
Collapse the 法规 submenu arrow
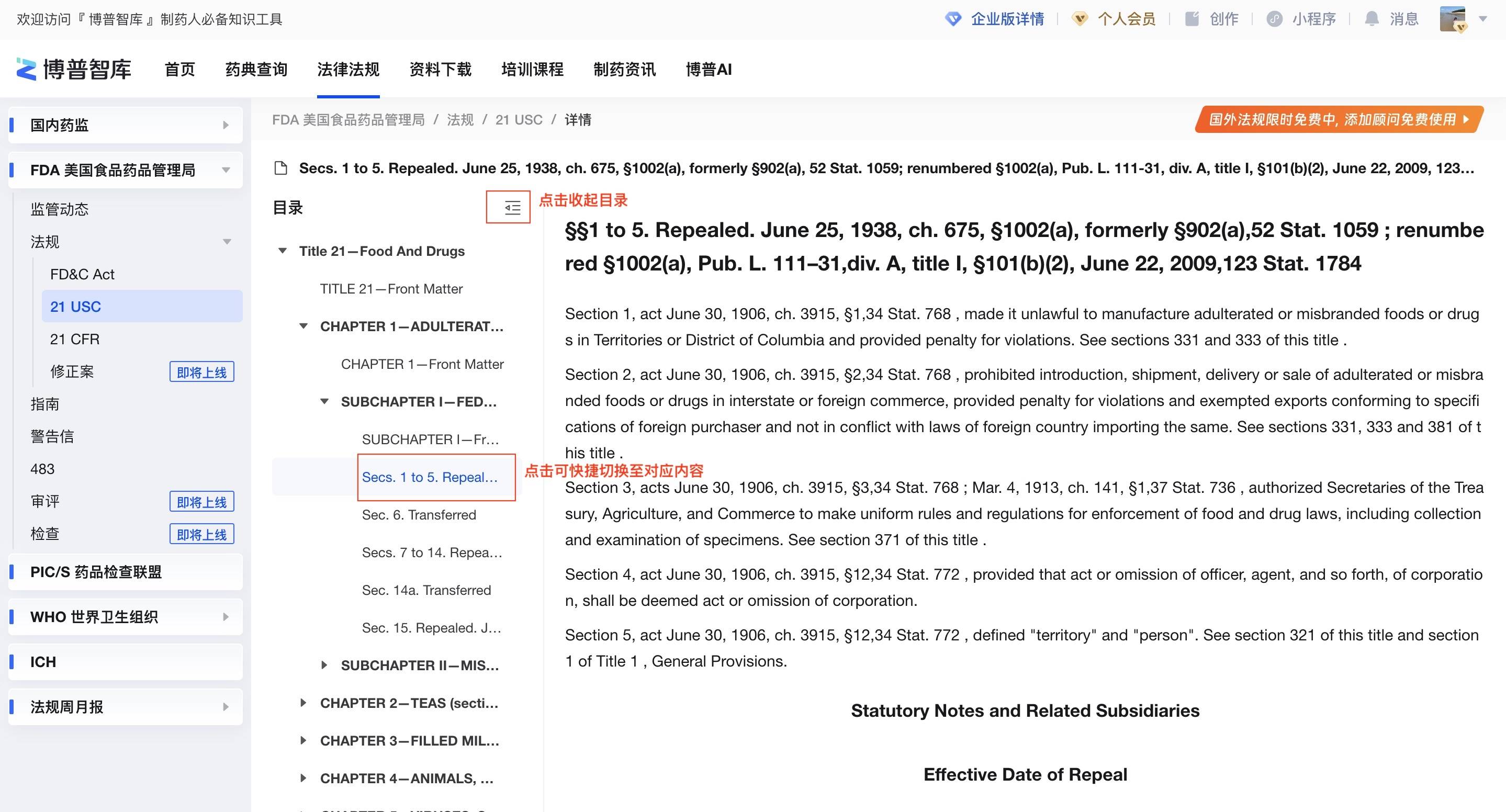click(227, 242)
